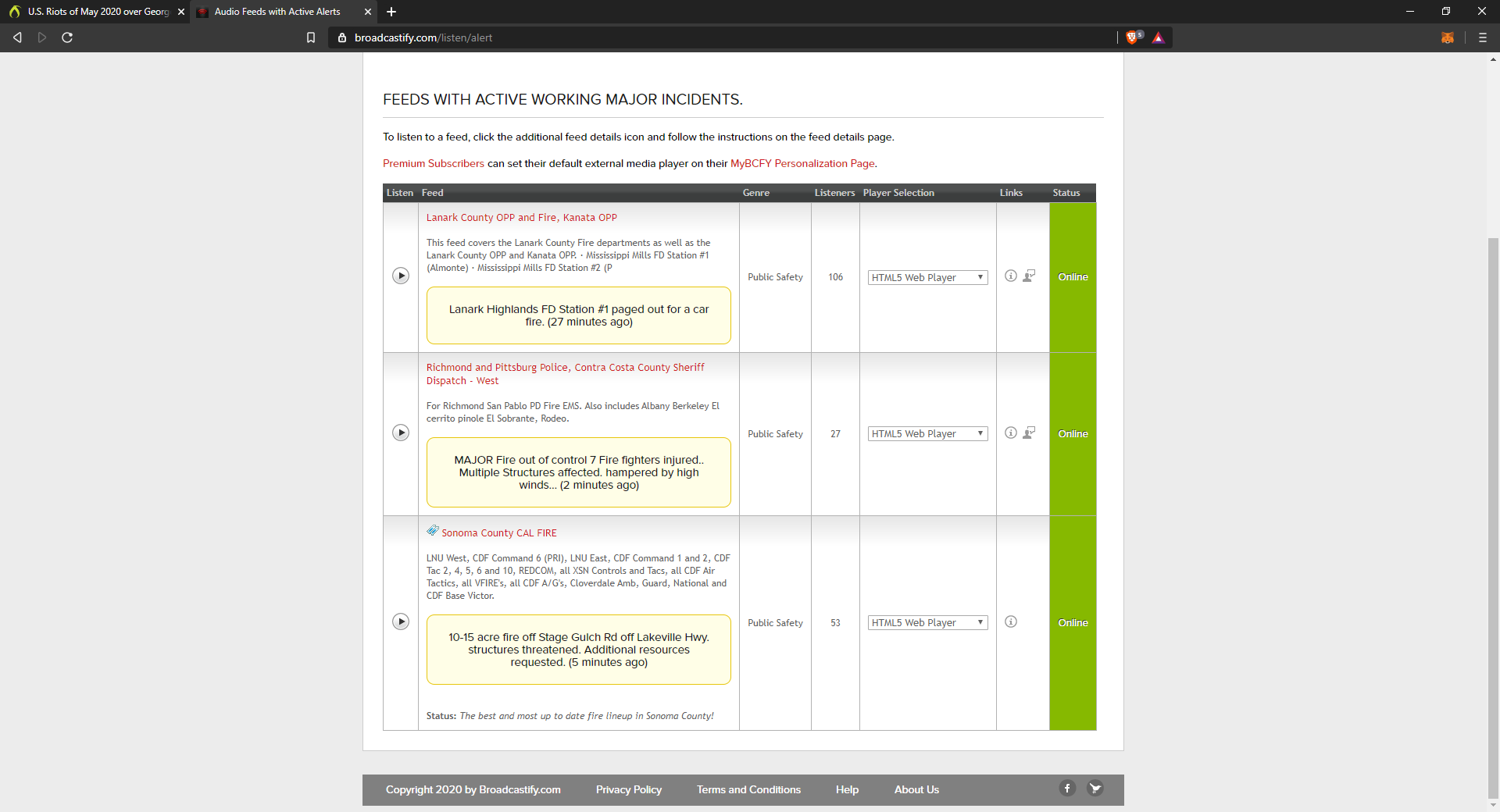1500x812 pixels.
Task: Click the MAJOR Fire out of control alert box
Action: pyautogui.click(x=579, y=472)
